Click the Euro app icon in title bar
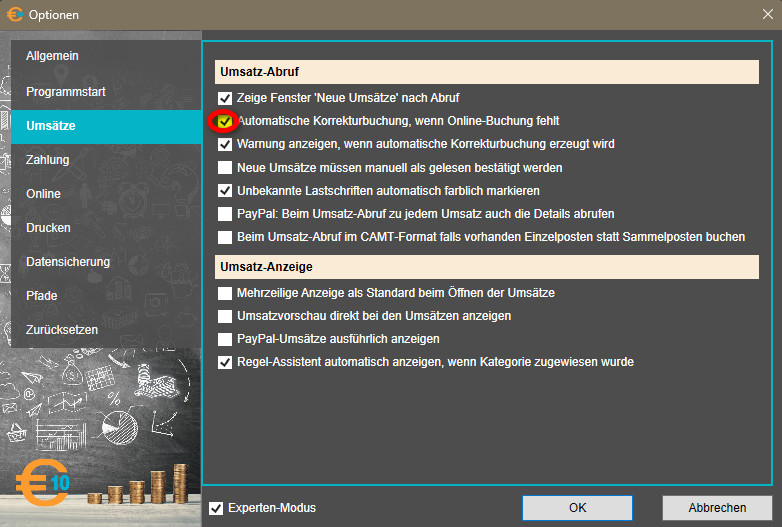This screenshot has height=527, width=782. click(x=15, y=15)
